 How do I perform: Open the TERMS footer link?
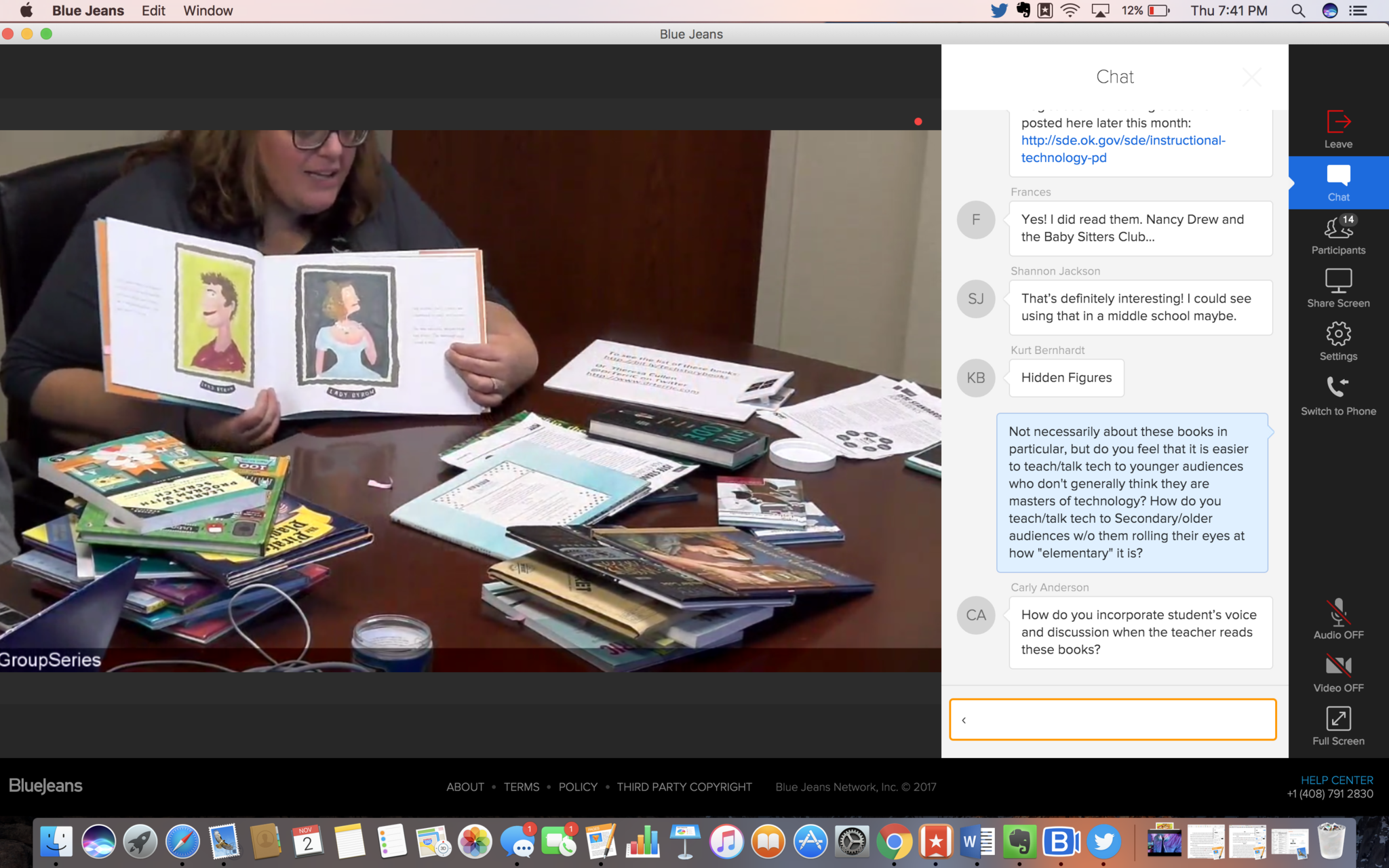tap(521, 787)
